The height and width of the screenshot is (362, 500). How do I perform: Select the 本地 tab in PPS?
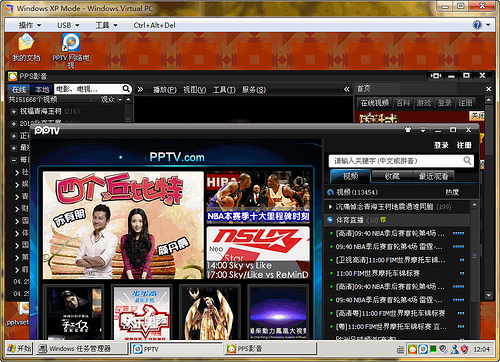(x=42, y=89)
